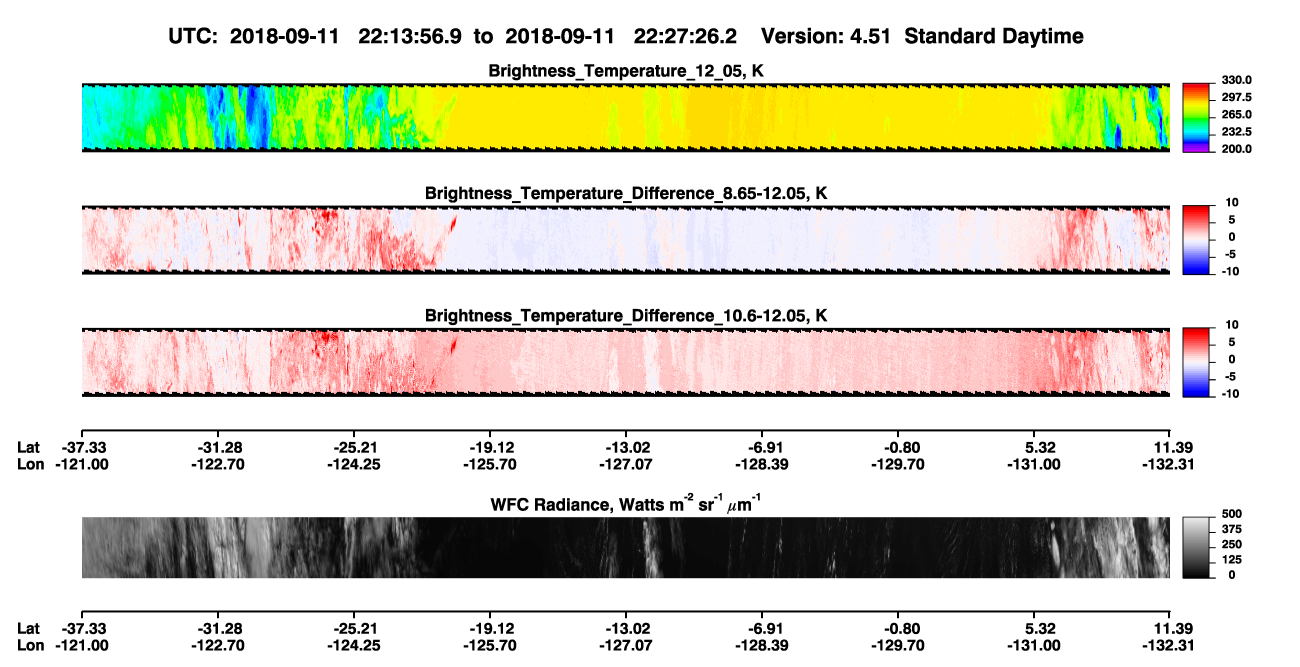Screen dimensions: 1300x667
Task: Click the 297.5 color bar label
Action: point(1236,98)
